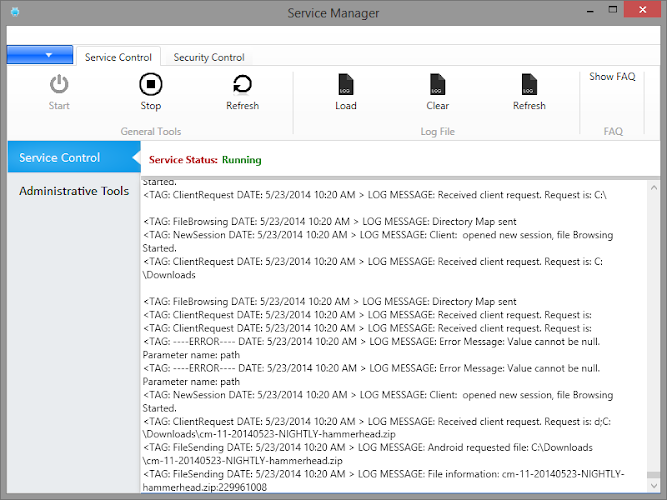Select the Service Control ribbon tab
Viewport: 667px width, 500px height.
[x=118, y=58]
